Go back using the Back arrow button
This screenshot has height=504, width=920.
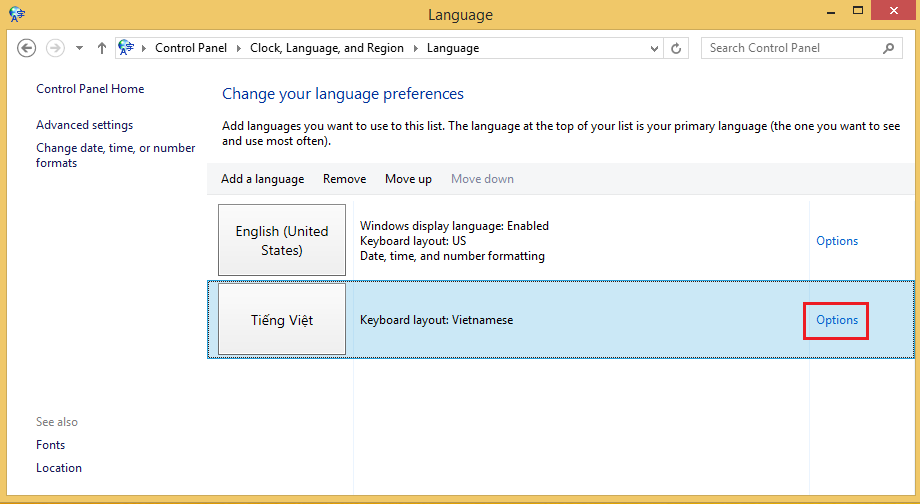click(x=27, y=48)
